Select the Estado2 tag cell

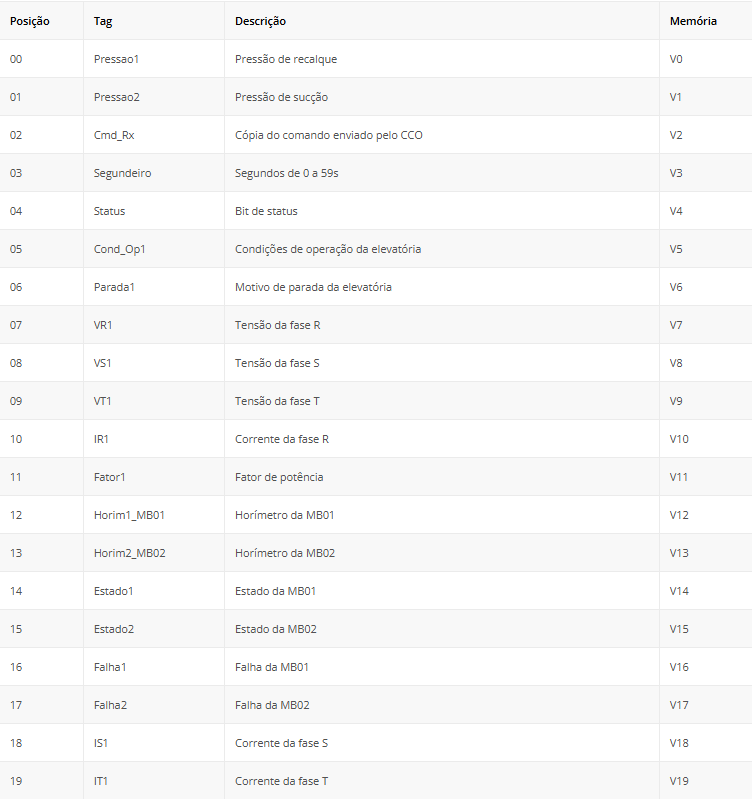pos(114,629)
